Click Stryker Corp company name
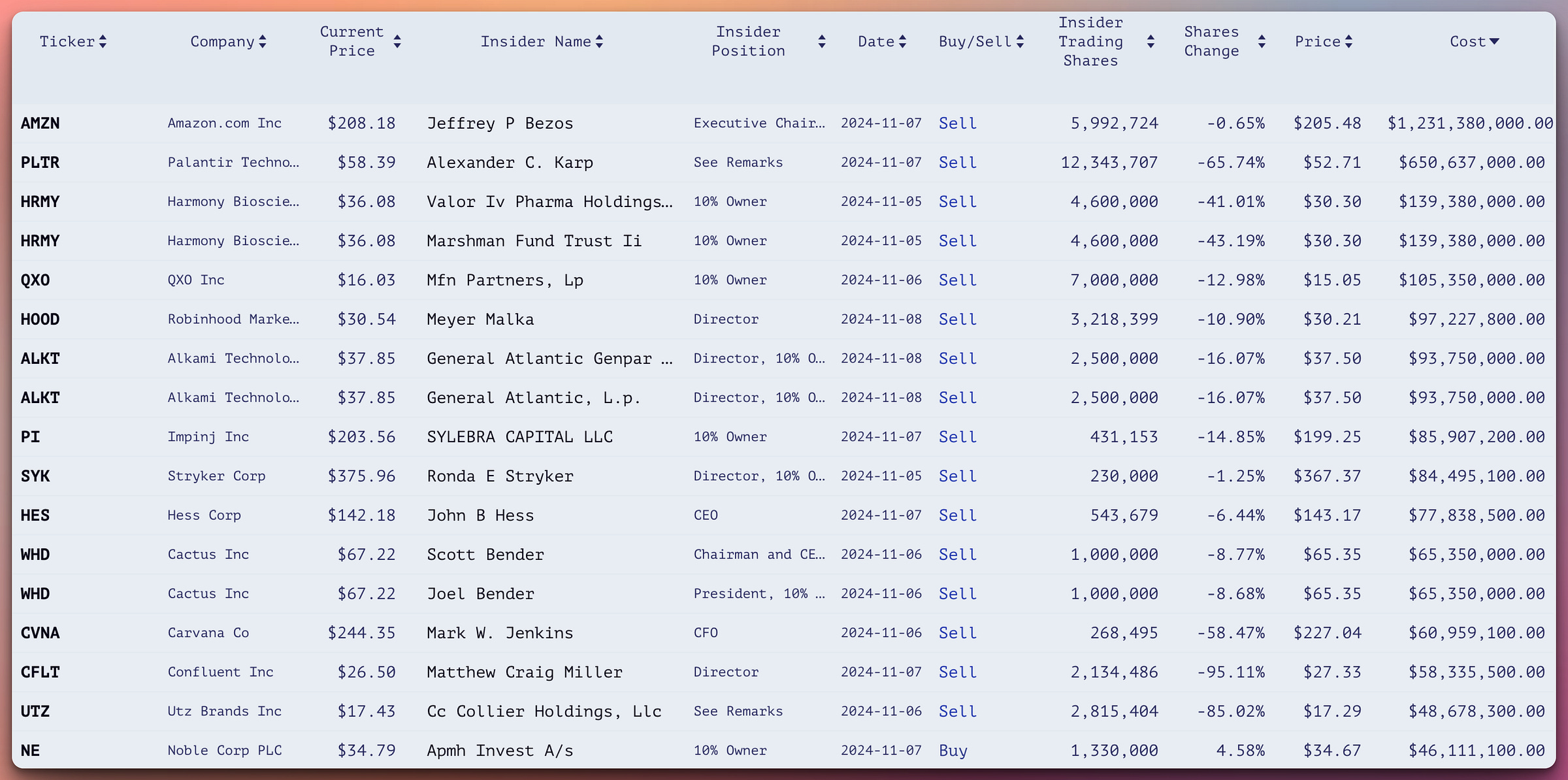The width and height of the screenshot is (1568, 780). 217,476
